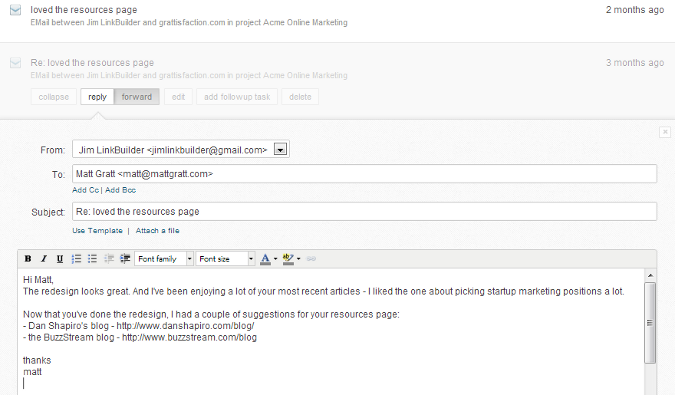Collapse the email thread

[x=54, y=97]
